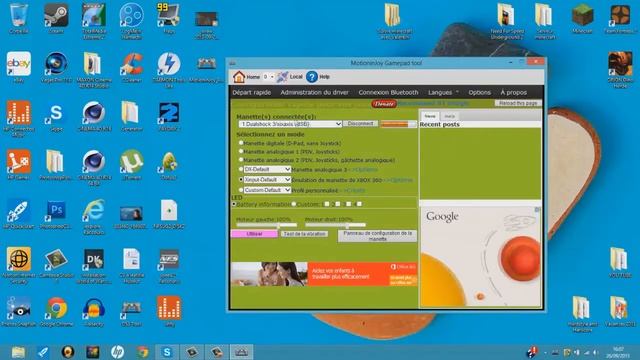Open Help via the blue question mark icon
This screenshot has height=360, width=640.
point(311,76)
